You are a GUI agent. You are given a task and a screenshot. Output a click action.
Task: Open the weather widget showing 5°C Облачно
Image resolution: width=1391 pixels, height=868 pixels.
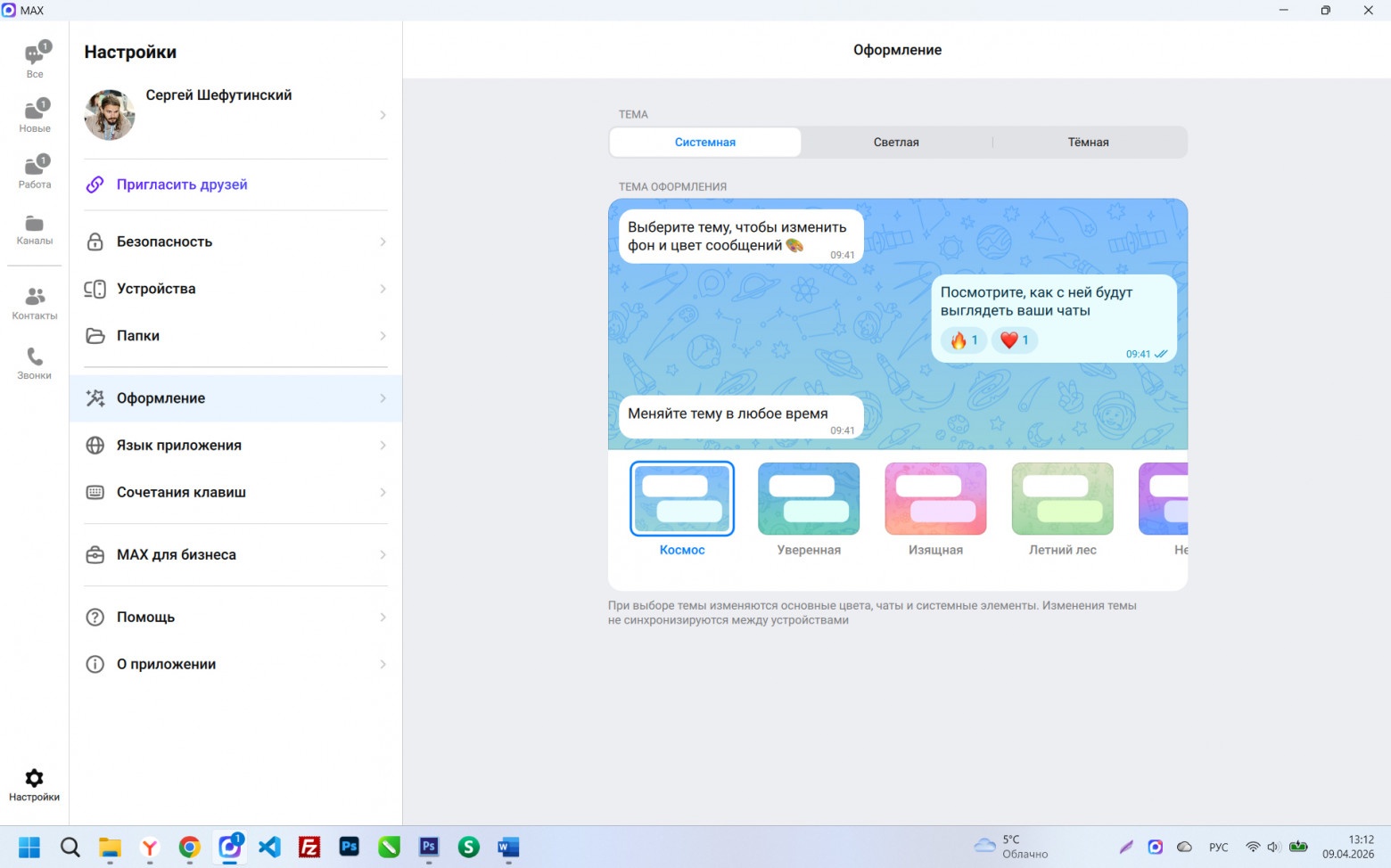point(1011,847)
